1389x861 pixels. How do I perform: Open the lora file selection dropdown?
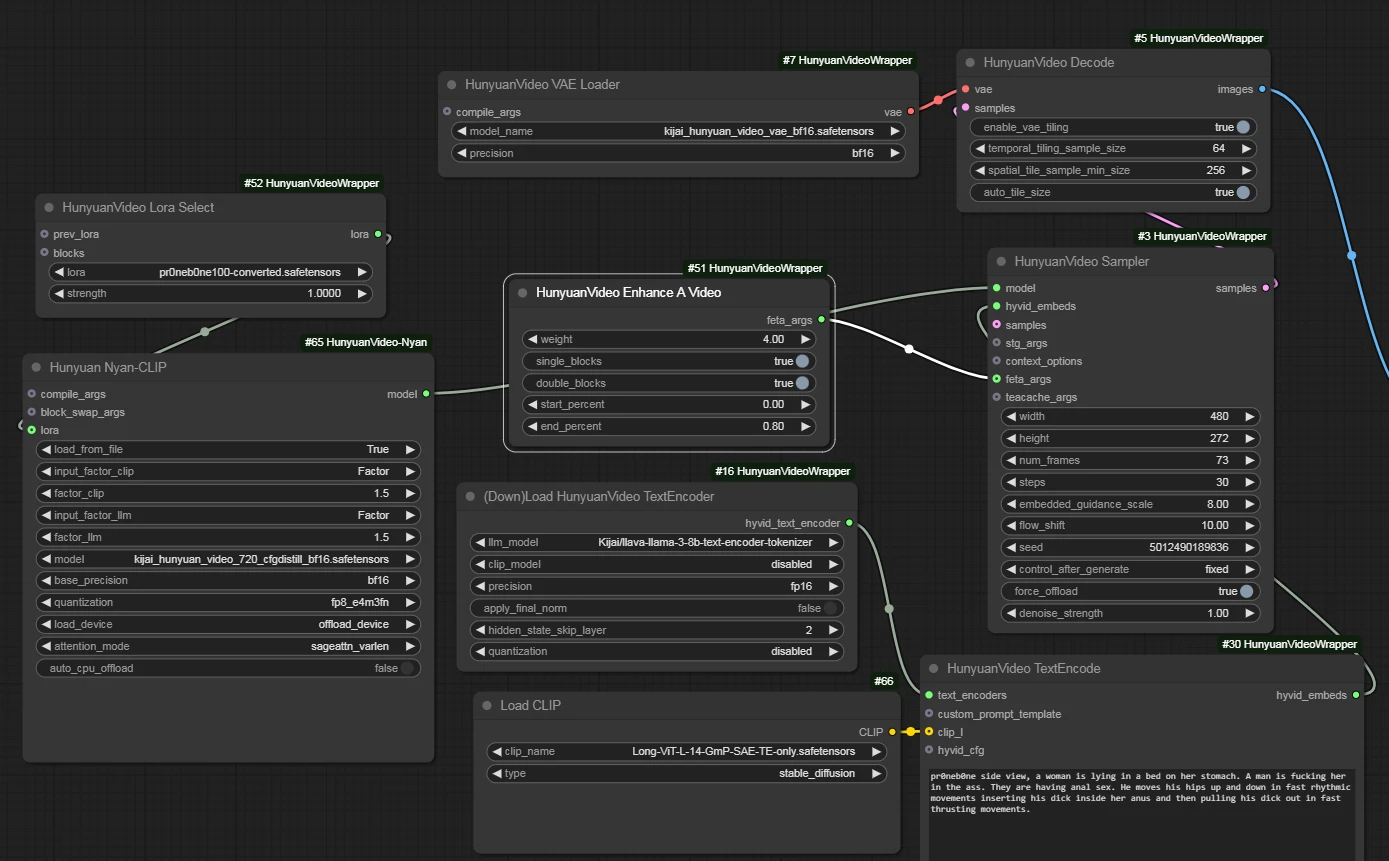click(210, 272)
